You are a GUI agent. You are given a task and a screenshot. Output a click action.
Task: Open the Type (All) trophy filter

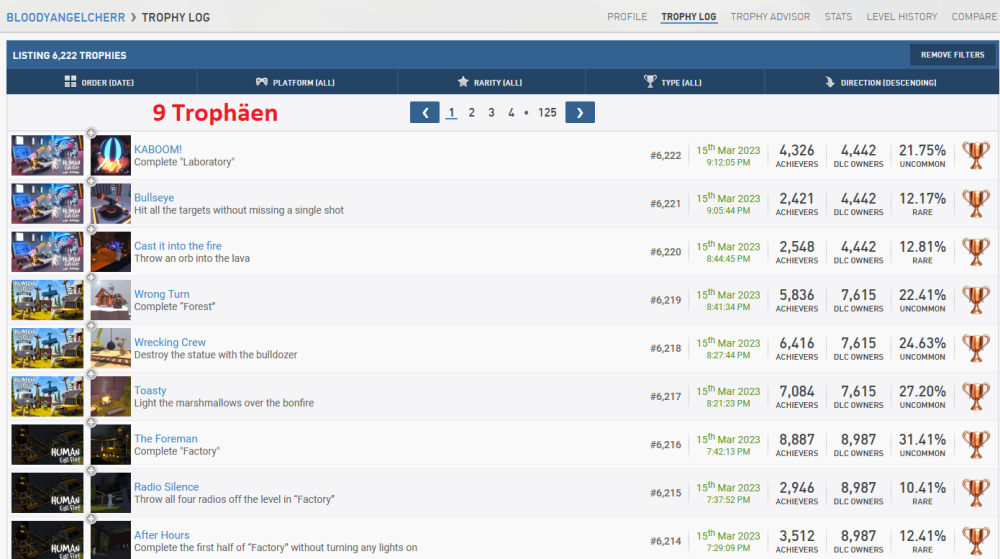(673, 82)
